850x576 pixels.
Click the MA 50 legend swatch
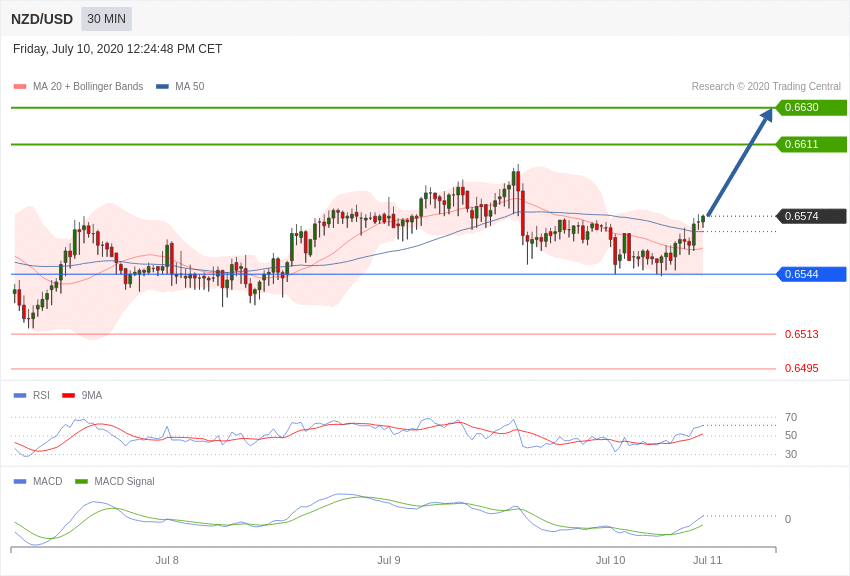163,86
